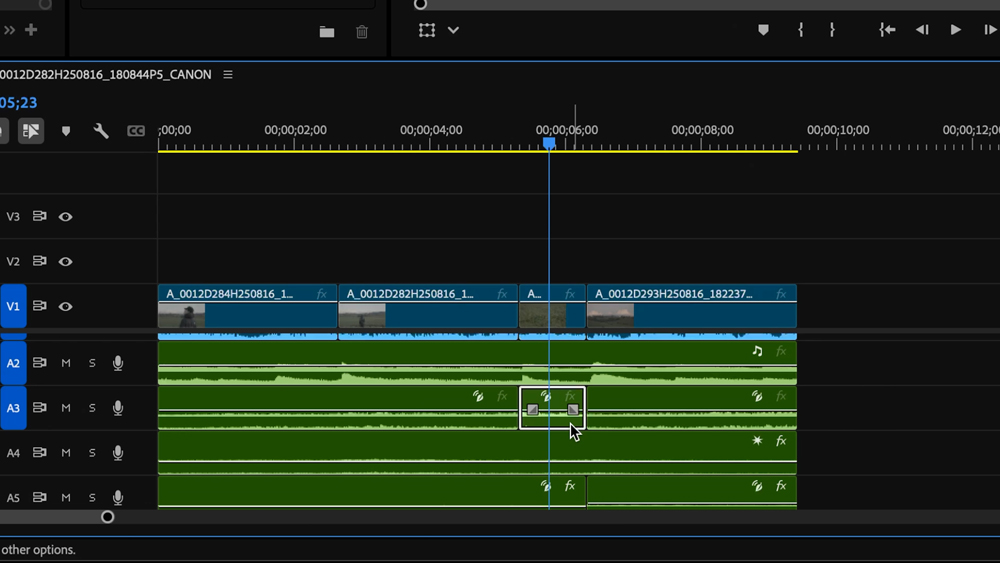Select the 0012D282H250816 sequence tab

[x=105, y=75]
